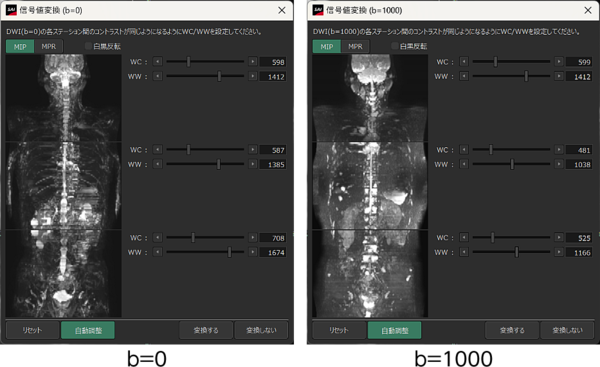
Task: Click left arrow for WC 708 row
Action: [157, 237]
